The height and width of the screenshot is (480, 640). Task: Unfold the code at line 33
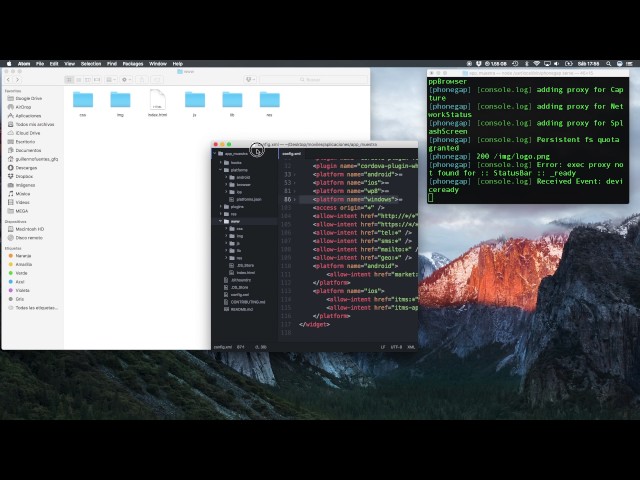(x=295, y=175)
